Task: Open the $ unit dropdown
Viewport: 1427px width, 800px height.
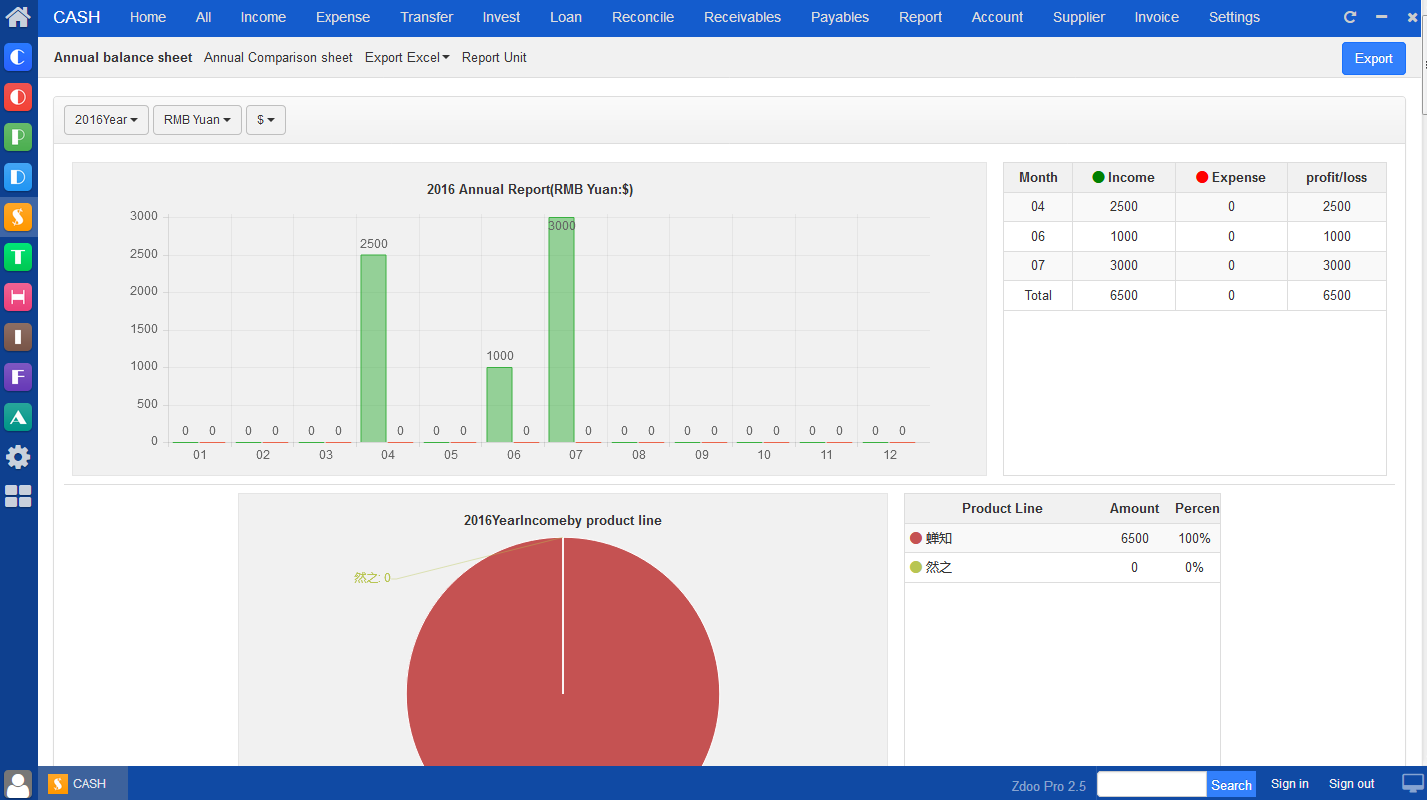Action: tap(266, 120)
